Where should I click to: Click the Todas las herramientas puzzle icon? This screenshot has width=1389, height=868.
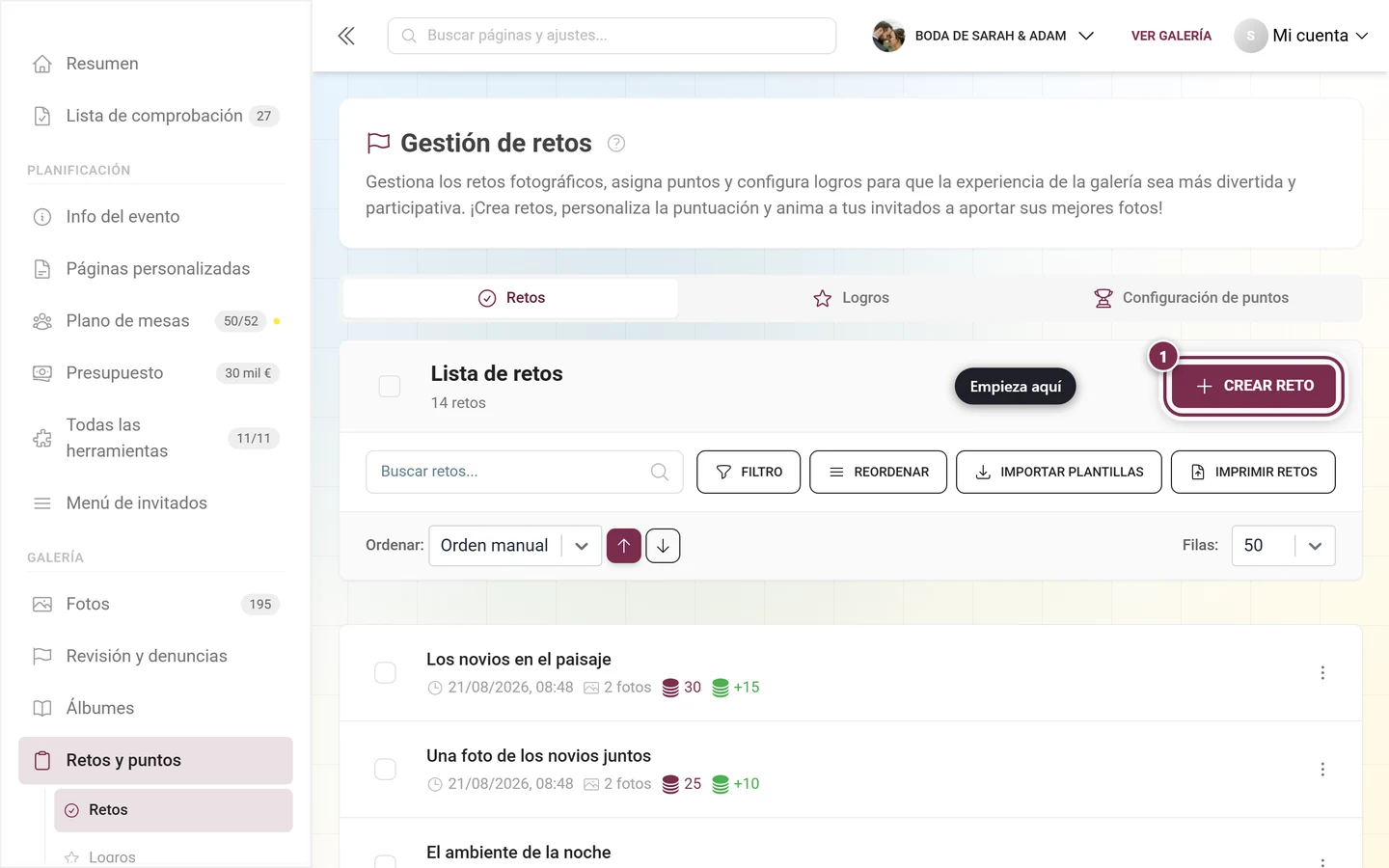pyautogui.click(x=42, y=438)
